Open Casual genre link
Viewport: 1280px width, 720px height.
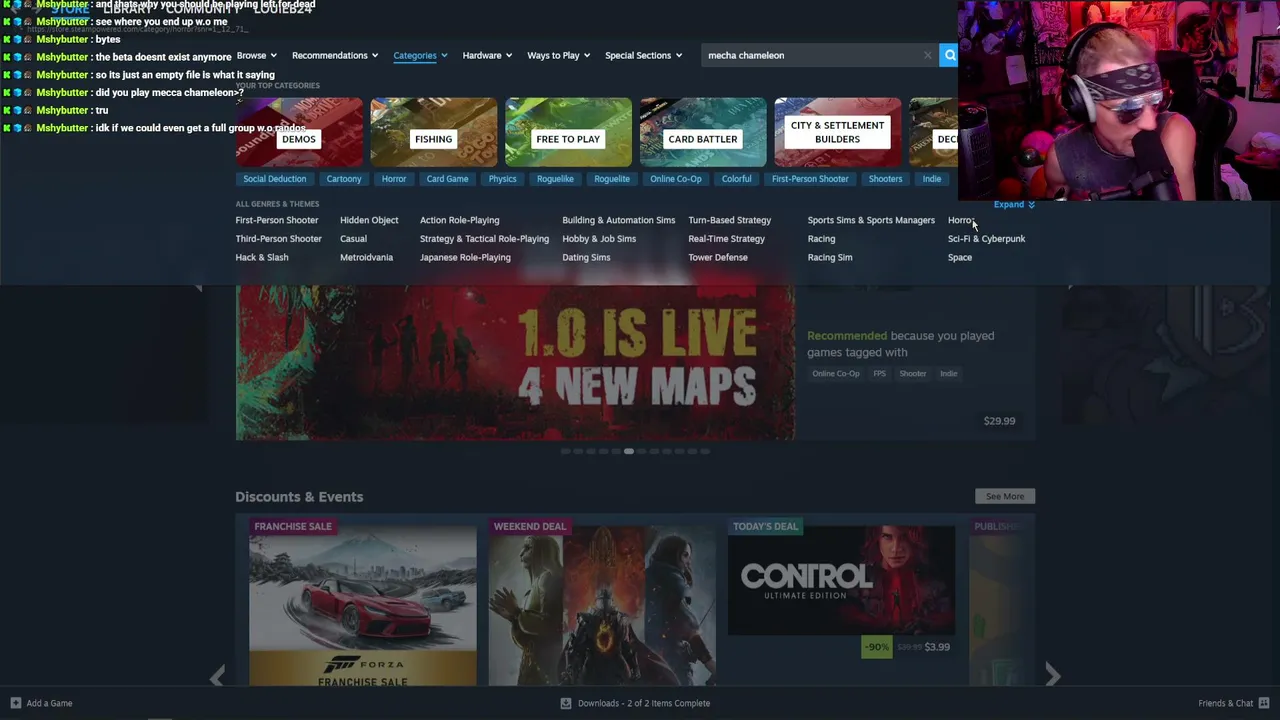[x=353, y=239]
